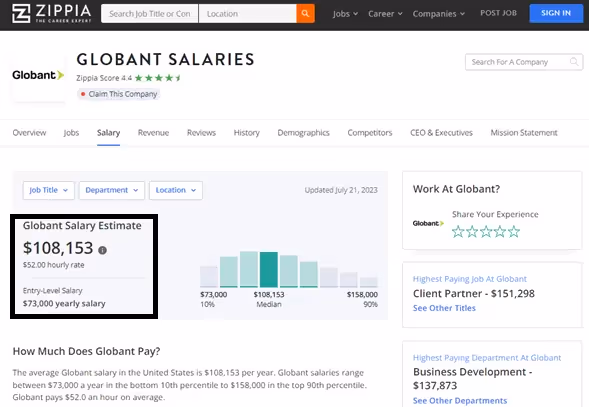Click the magnifier in company search box
589x407 pixels.
574,62
